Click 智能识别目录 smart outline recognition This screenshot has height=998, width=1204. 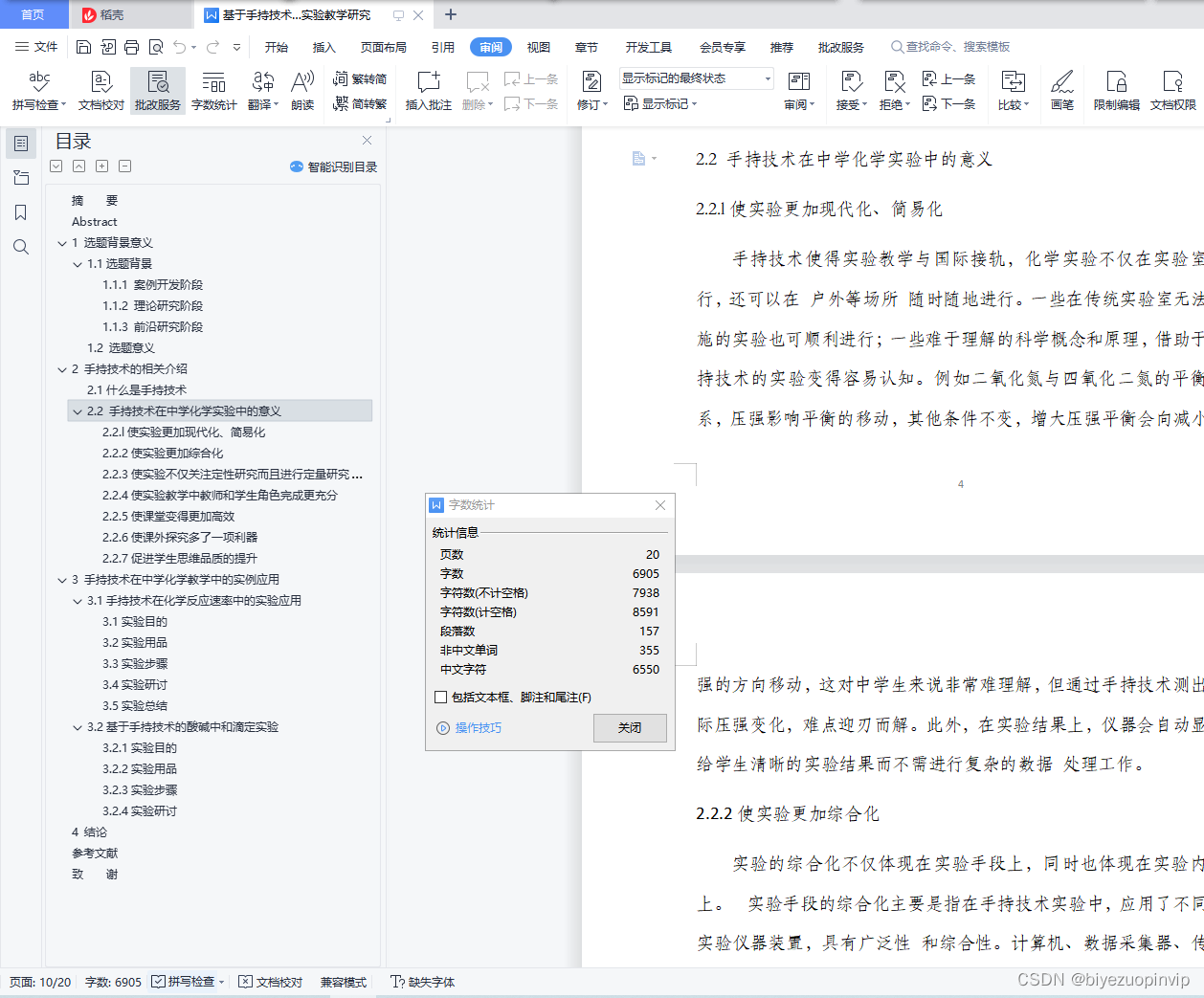[333, 166]
